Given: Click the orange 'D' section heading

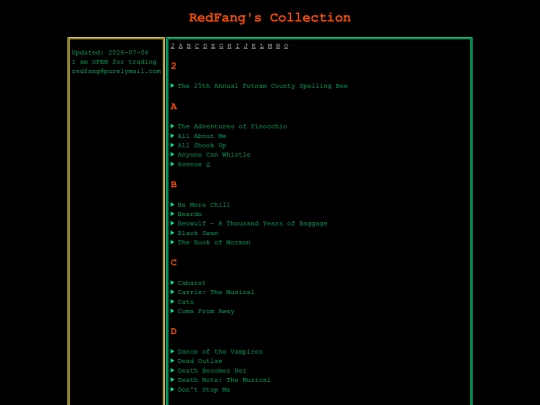Looking at the screenshot, I should click(x=174, y=331).
